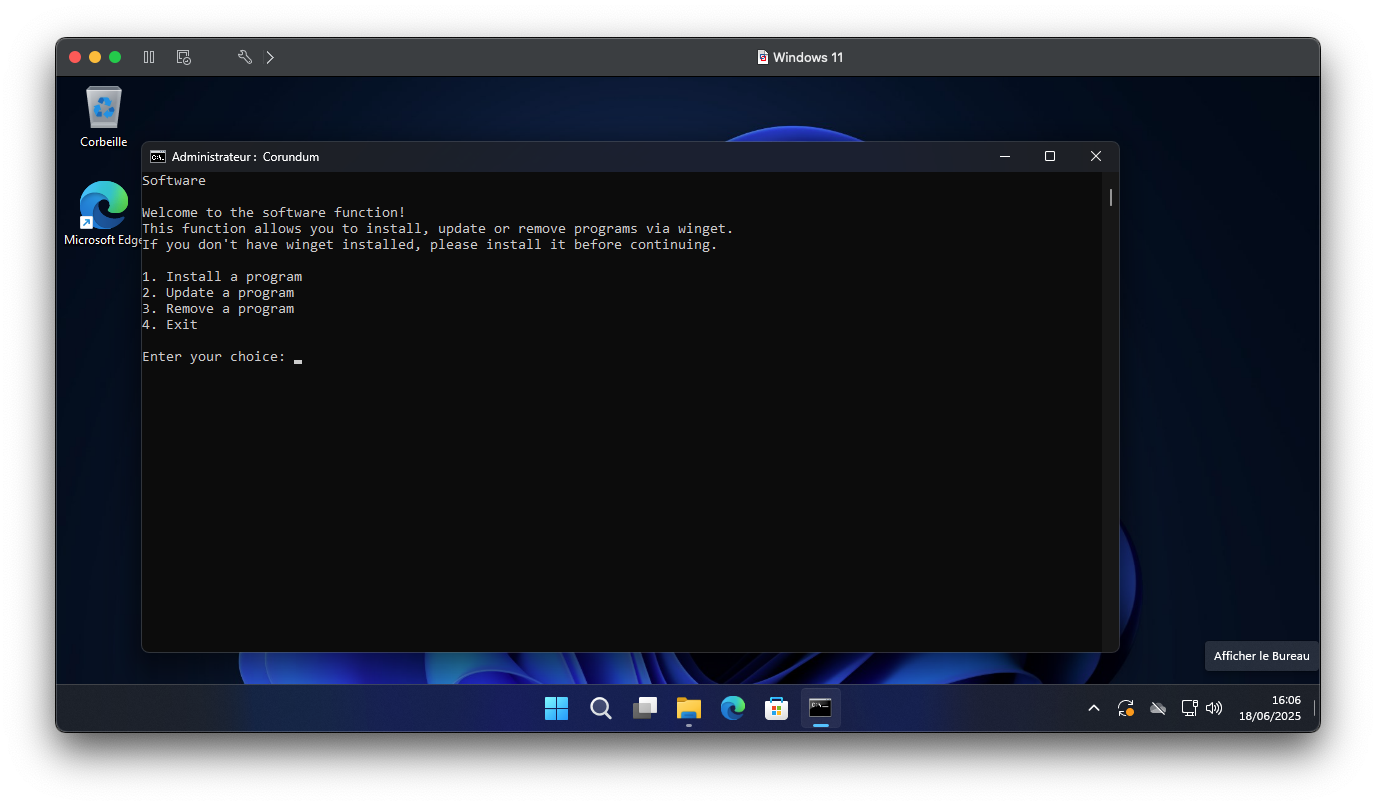1376x806 pixels.
Task: Expand the VM toolbar forward chevron
Action: [270, 57]
